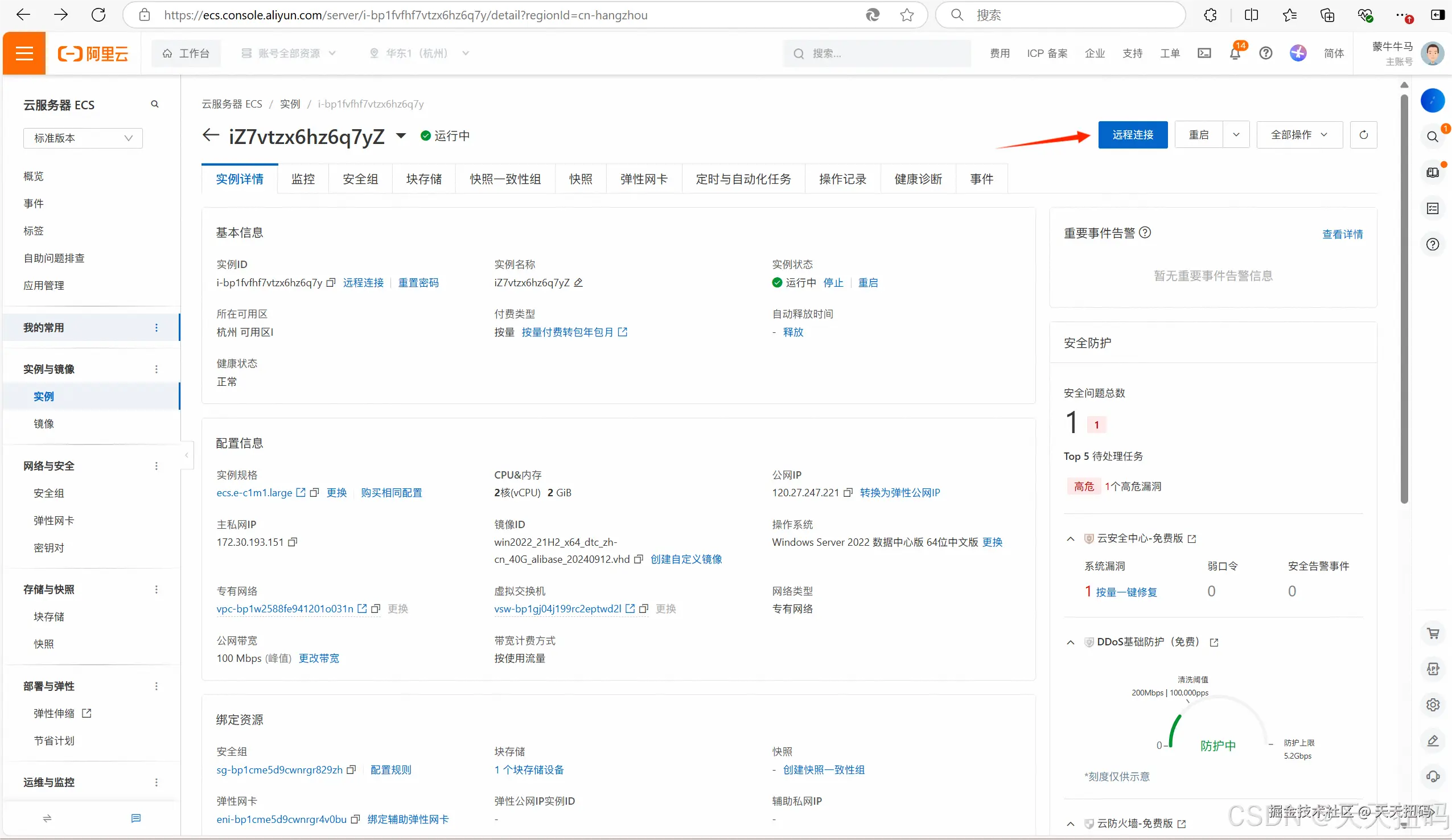Viewport: 1452px width, 840px height.
Task: Click the help question mark in header
Action: coord(1265,53)
